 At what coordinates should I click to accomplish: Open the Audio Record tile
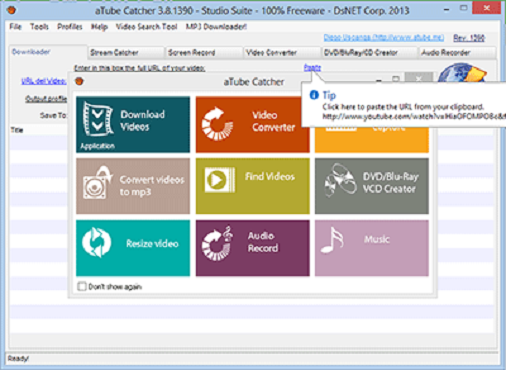coord(253,248)
